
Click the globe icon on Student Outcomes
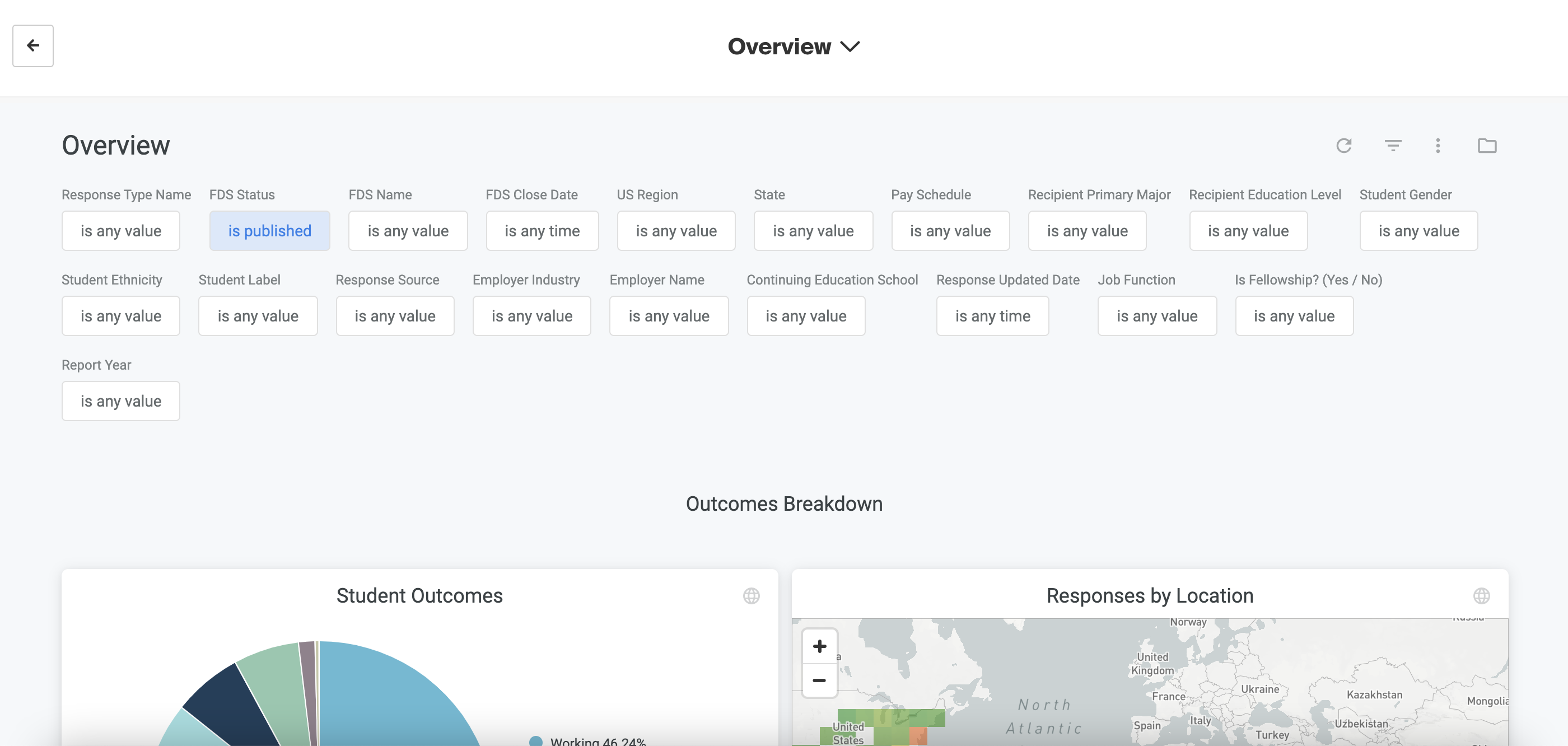point(751,595)
